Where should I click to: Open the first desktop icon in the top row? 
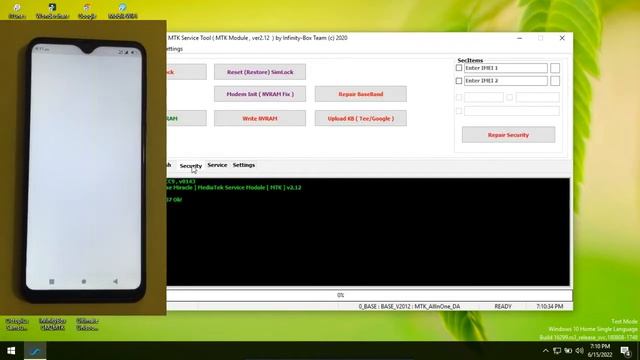pyautogui.click(x=17, y=11)
